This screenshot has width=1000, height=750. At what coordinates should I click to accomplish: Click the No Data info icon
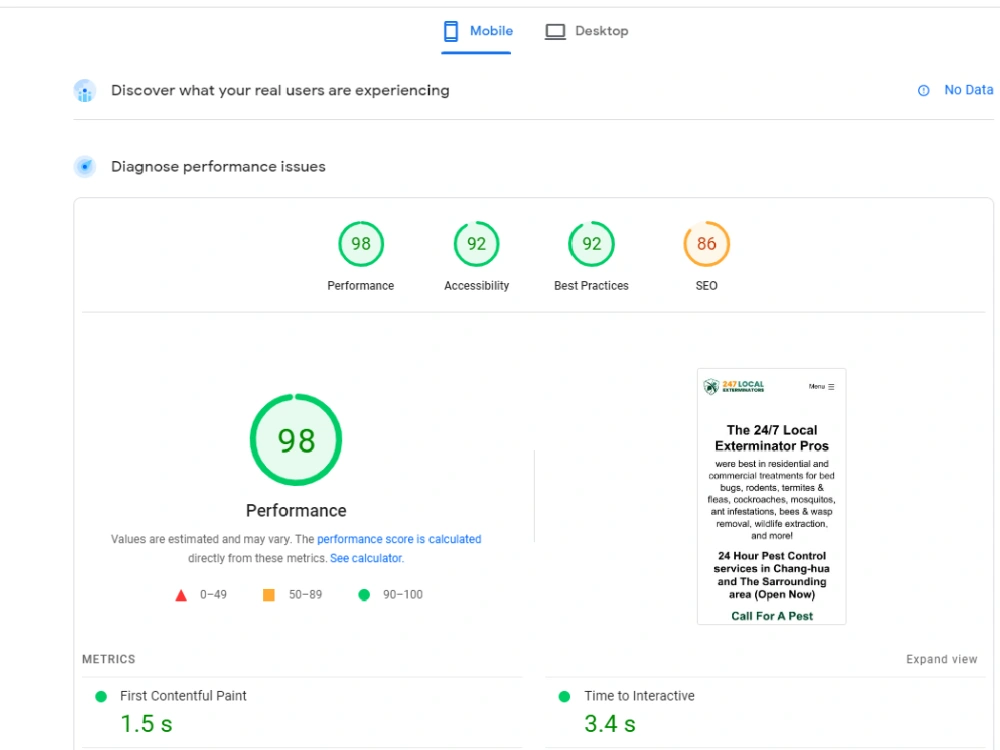pyautogui.click(x=923, y=91)
